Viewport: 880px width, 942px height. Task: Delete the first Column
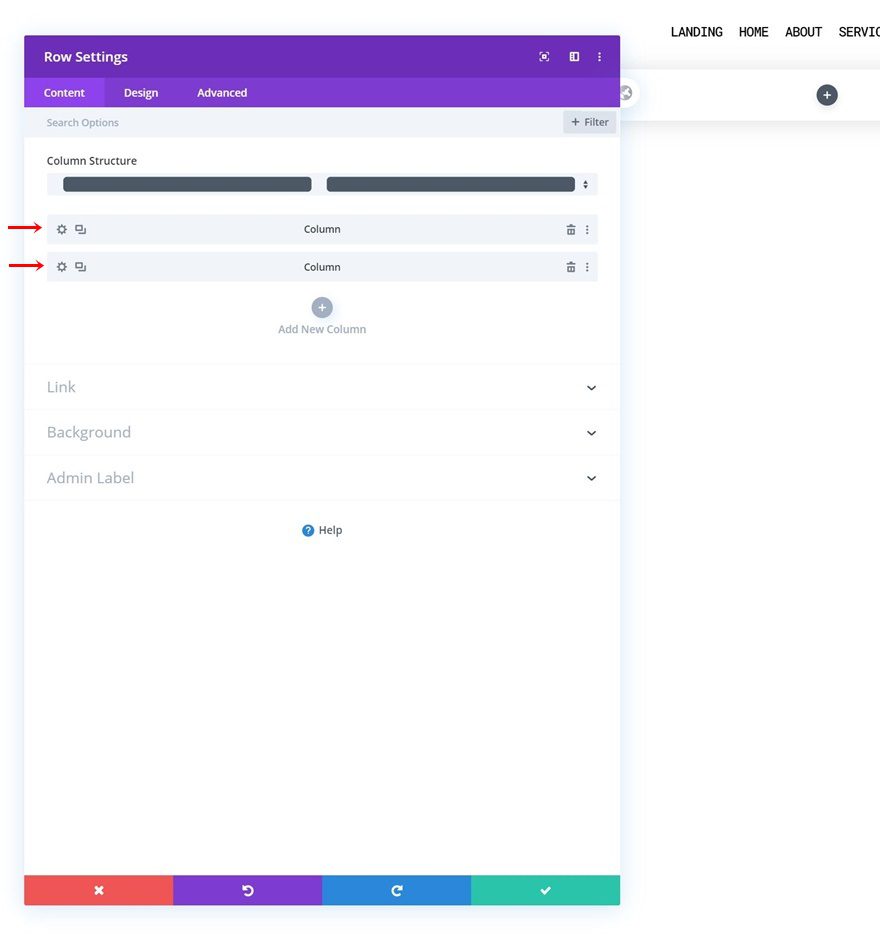(x=570, y=229)
